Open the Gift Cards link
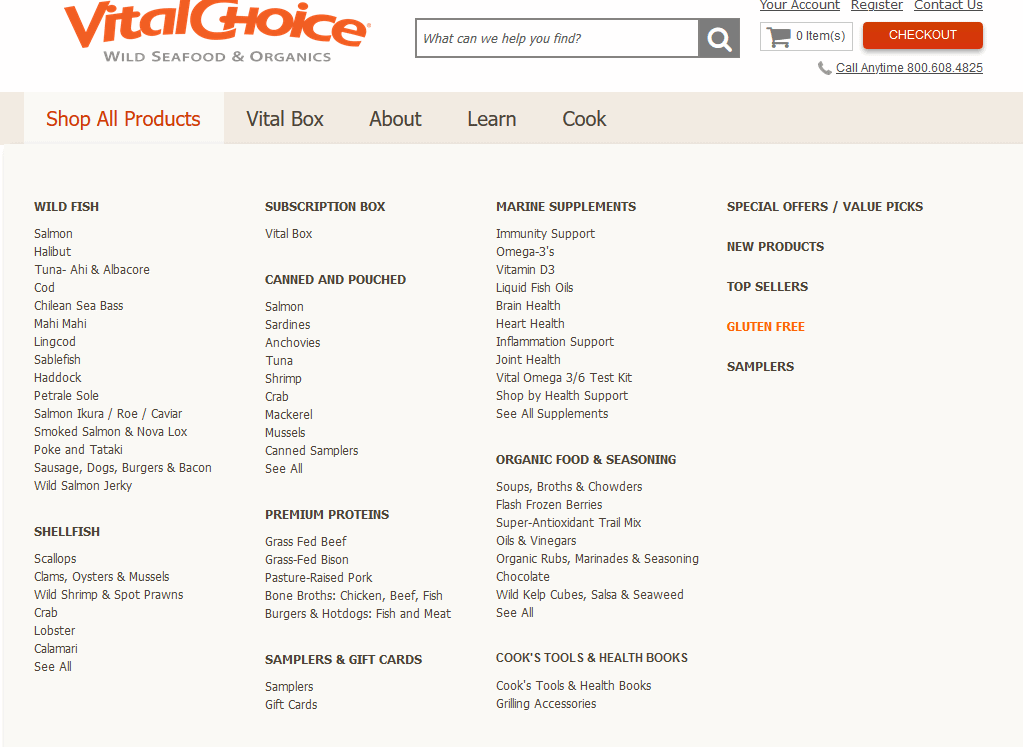This screenshot has width=1023, height=747. tap(291, 705)
